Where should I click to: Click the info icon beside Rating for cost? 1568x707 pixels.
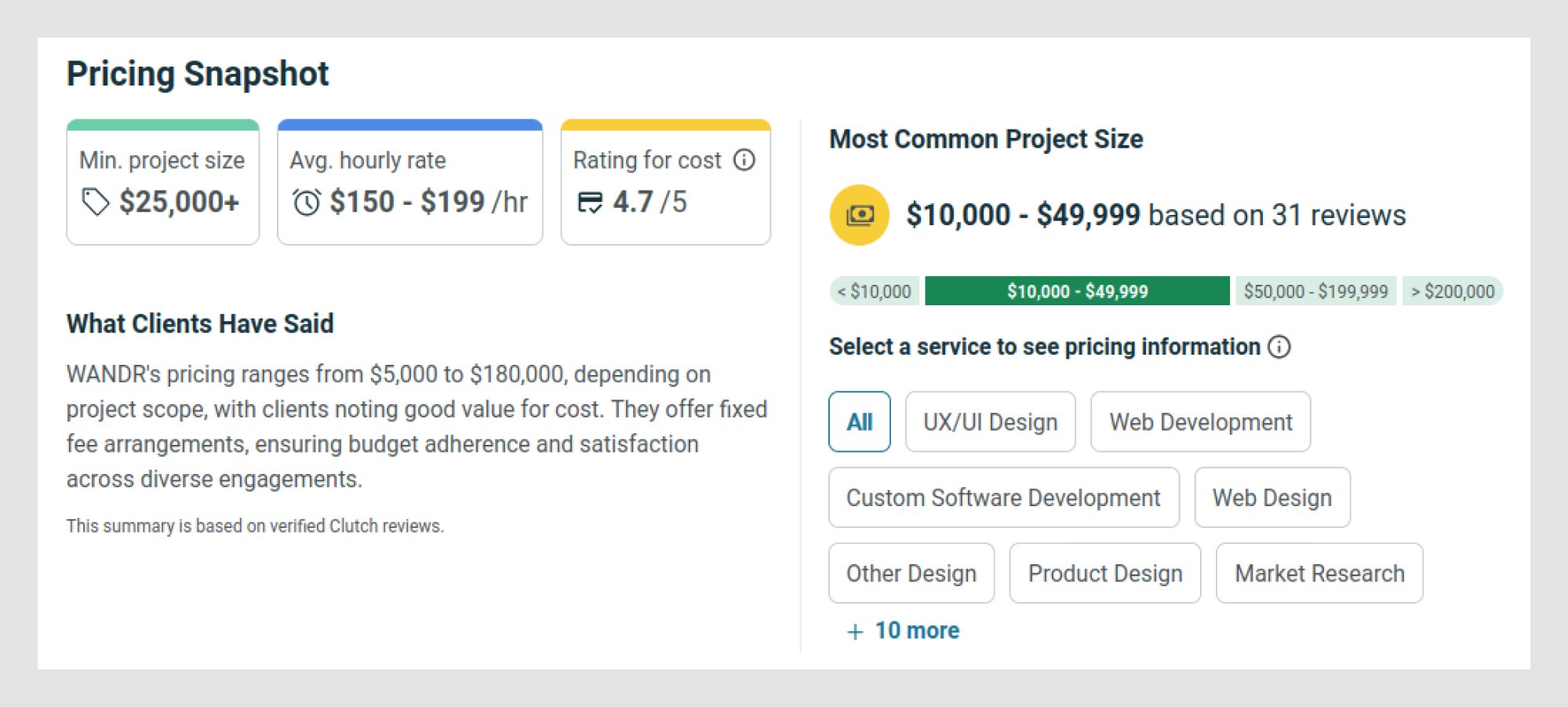click(x=744, y=160)
